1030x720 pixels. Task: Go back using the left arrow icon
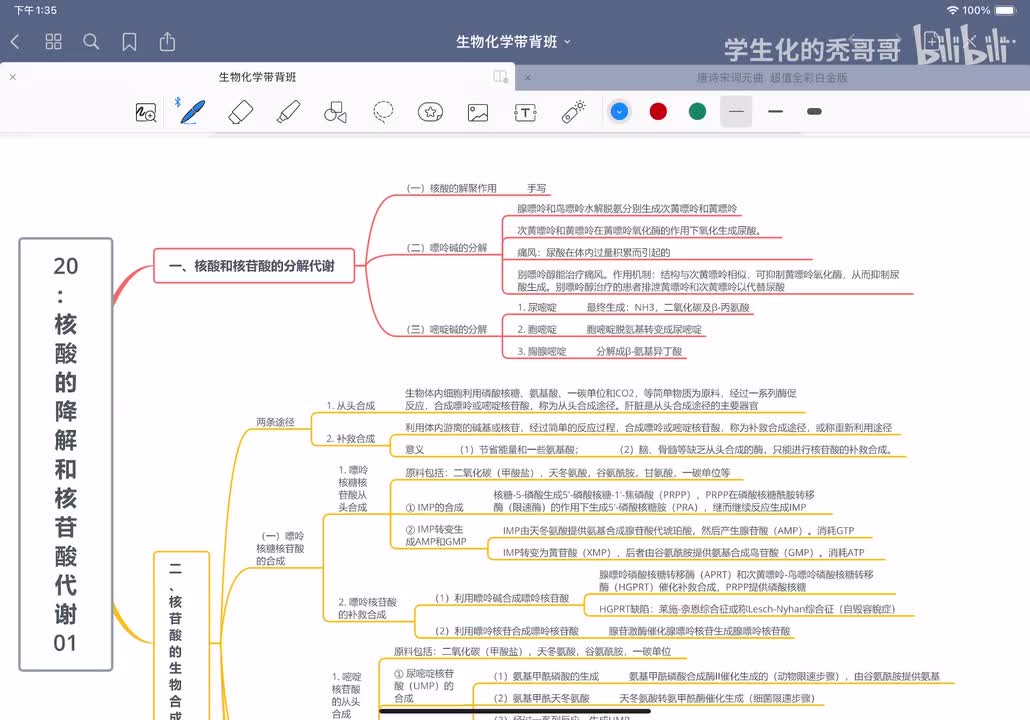pos(16,42)
